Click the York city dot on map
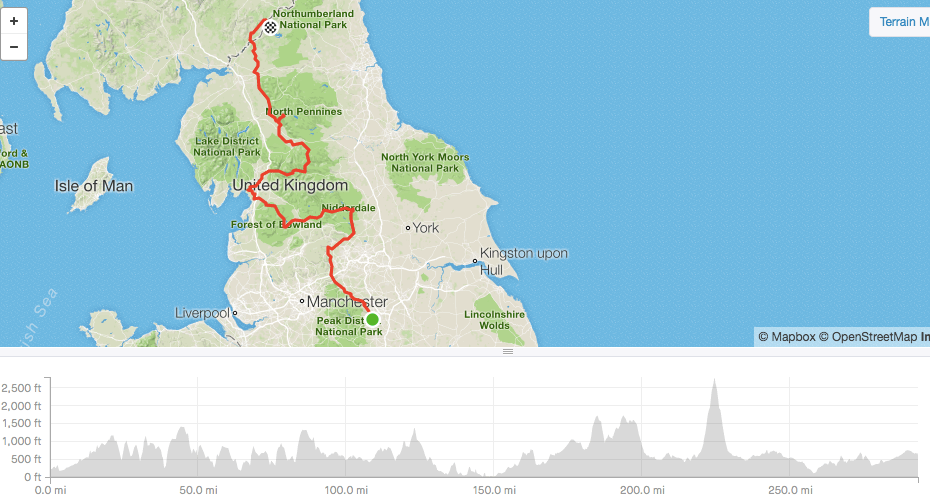Image resolution: width=930 pixels, height=498 pixels. coord(408,228)
